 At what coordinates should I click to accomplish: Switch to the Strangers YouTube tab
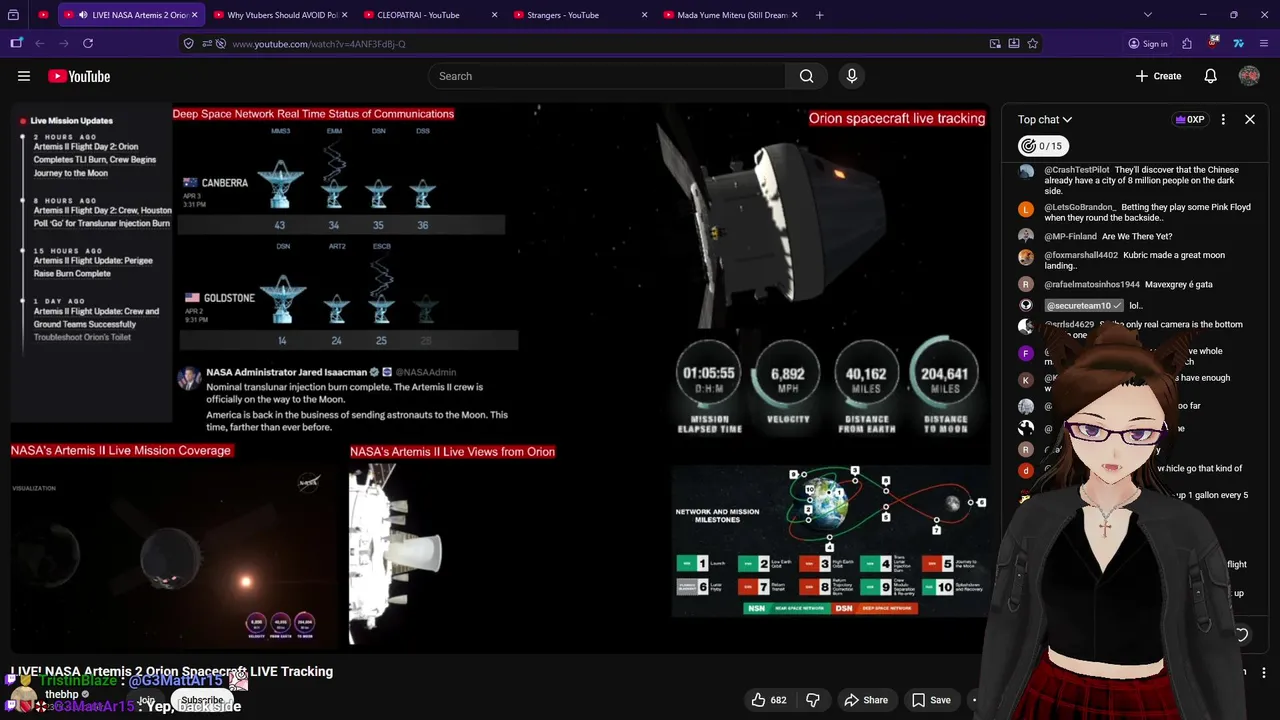(579, 15)
